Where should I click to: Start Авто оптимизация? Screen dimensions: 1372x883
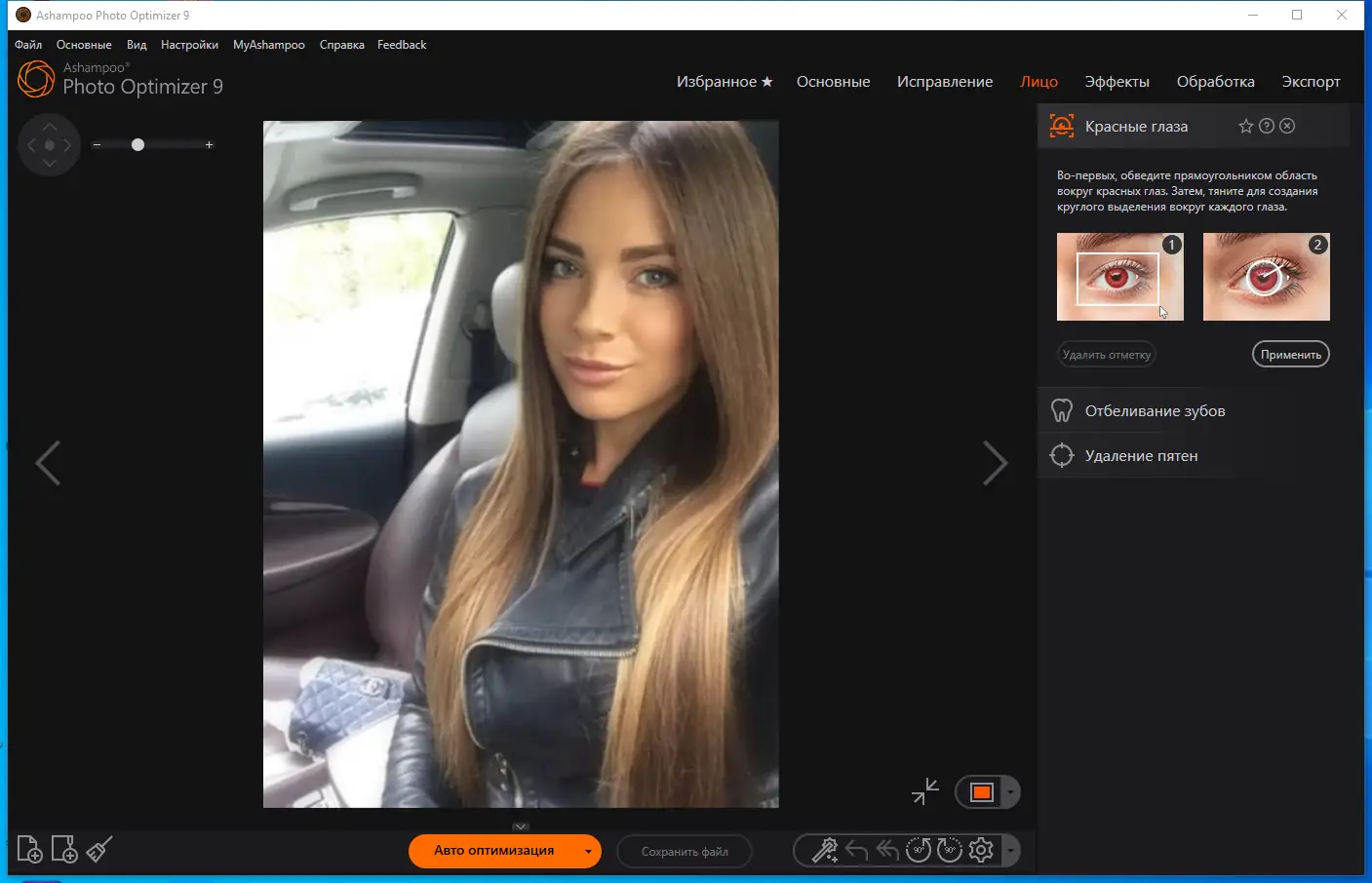click(x=493, y=851)
